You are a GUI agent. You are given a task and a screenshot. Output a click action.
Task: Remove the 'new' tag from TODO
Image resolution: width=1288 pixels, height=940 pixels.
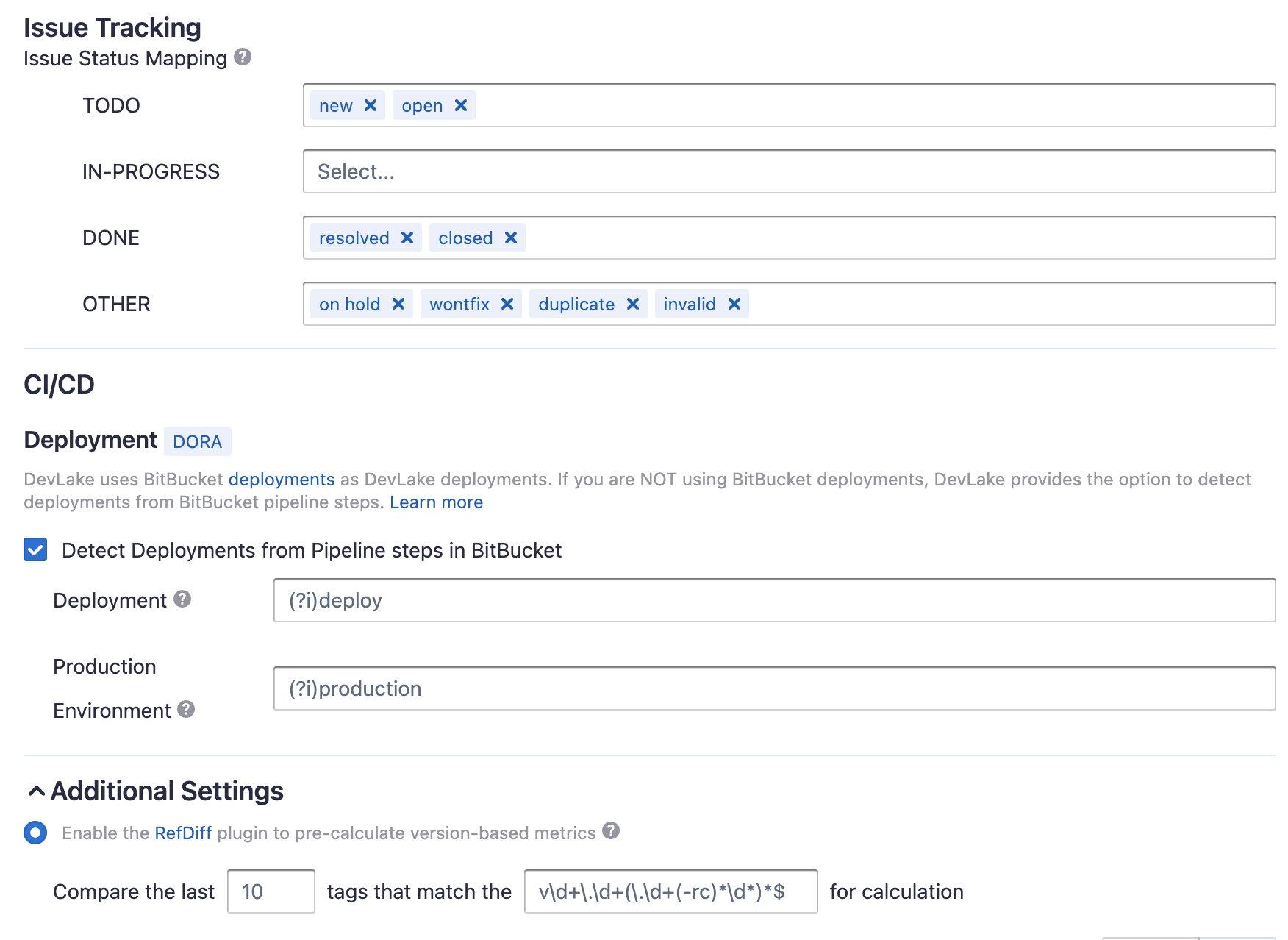coord(371,106)
